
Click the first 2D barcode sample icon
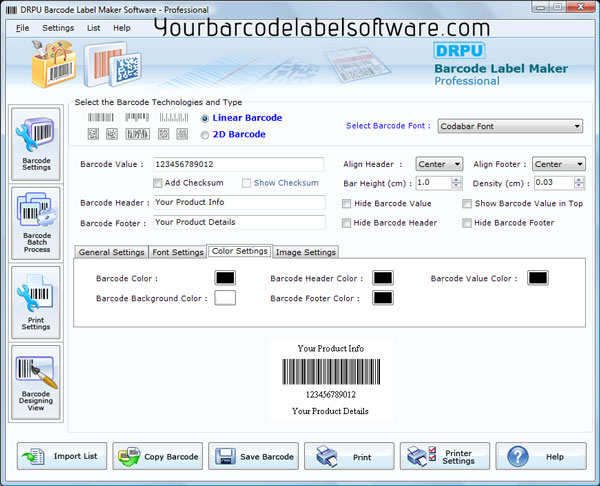(x=93, y=134)
